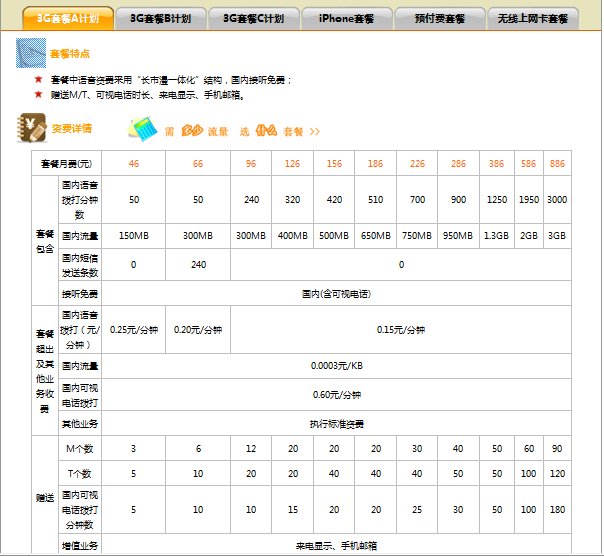The height and width of the screenshot is (556, 604).
Task: Go to the 预付费套餐 tab
Action: coord(440,18)
